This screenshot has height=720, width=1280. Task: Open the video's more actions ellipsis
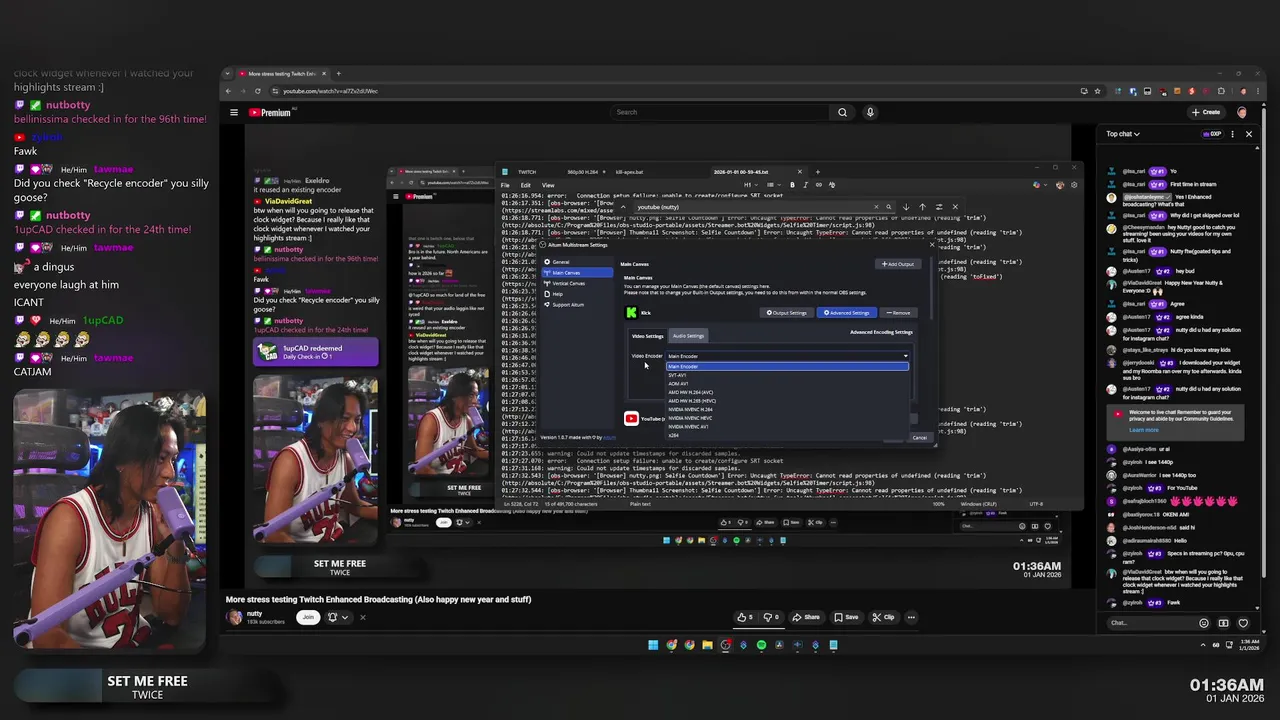pos(911,617)
